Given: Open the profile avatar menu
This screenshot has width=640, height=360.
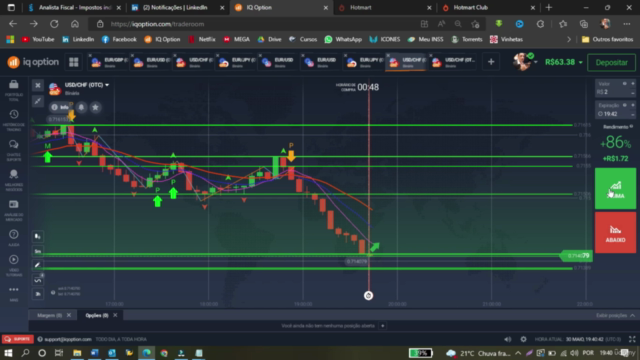Looking at the screenshot, I should pos(523,62).
